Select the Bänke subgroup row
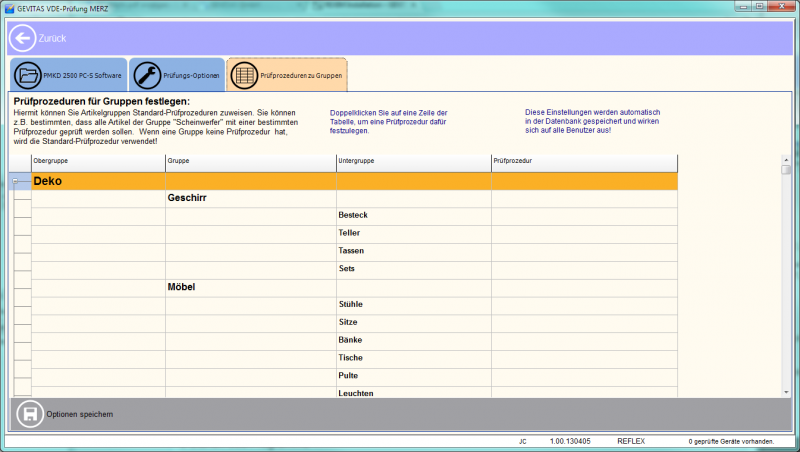800x452 pixels. (354, 341)
